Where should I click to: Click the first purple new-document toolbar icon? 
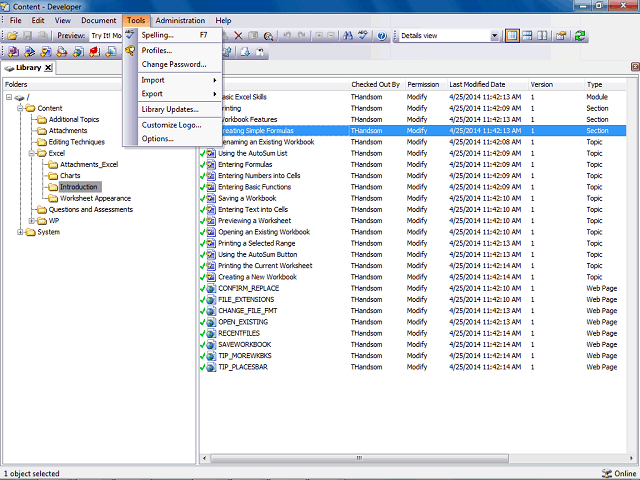[x=13, y=51]
